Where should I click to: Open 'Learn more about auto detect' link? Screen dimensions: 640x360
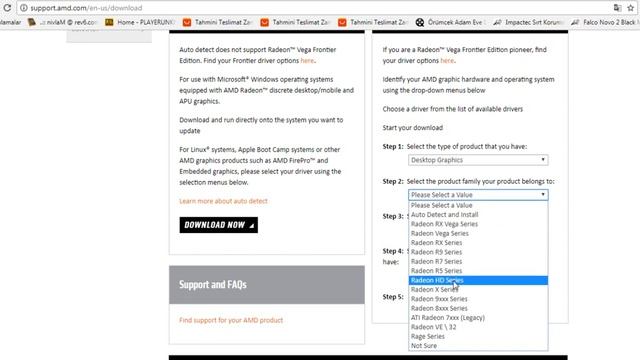click(x=223, y=201)
